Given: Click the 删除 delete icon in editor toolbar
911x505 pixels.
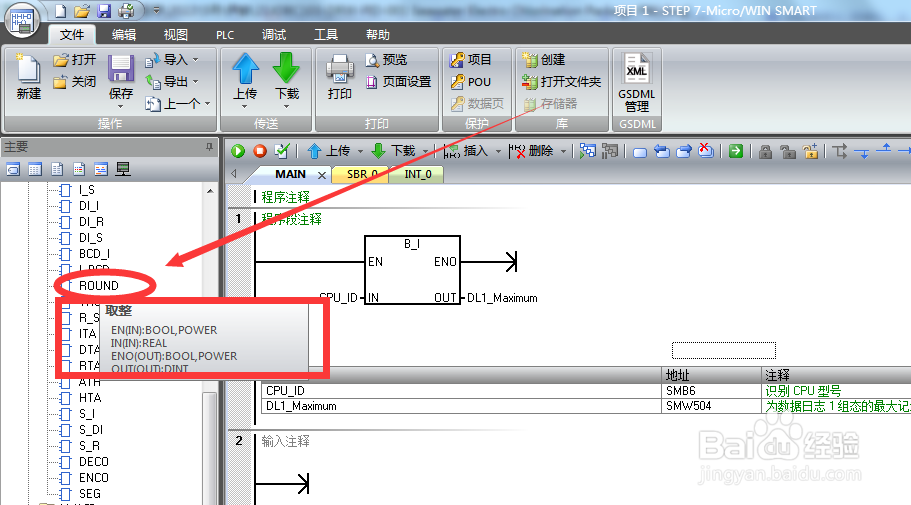Looking at the screenshot, I should coord(517,151).
